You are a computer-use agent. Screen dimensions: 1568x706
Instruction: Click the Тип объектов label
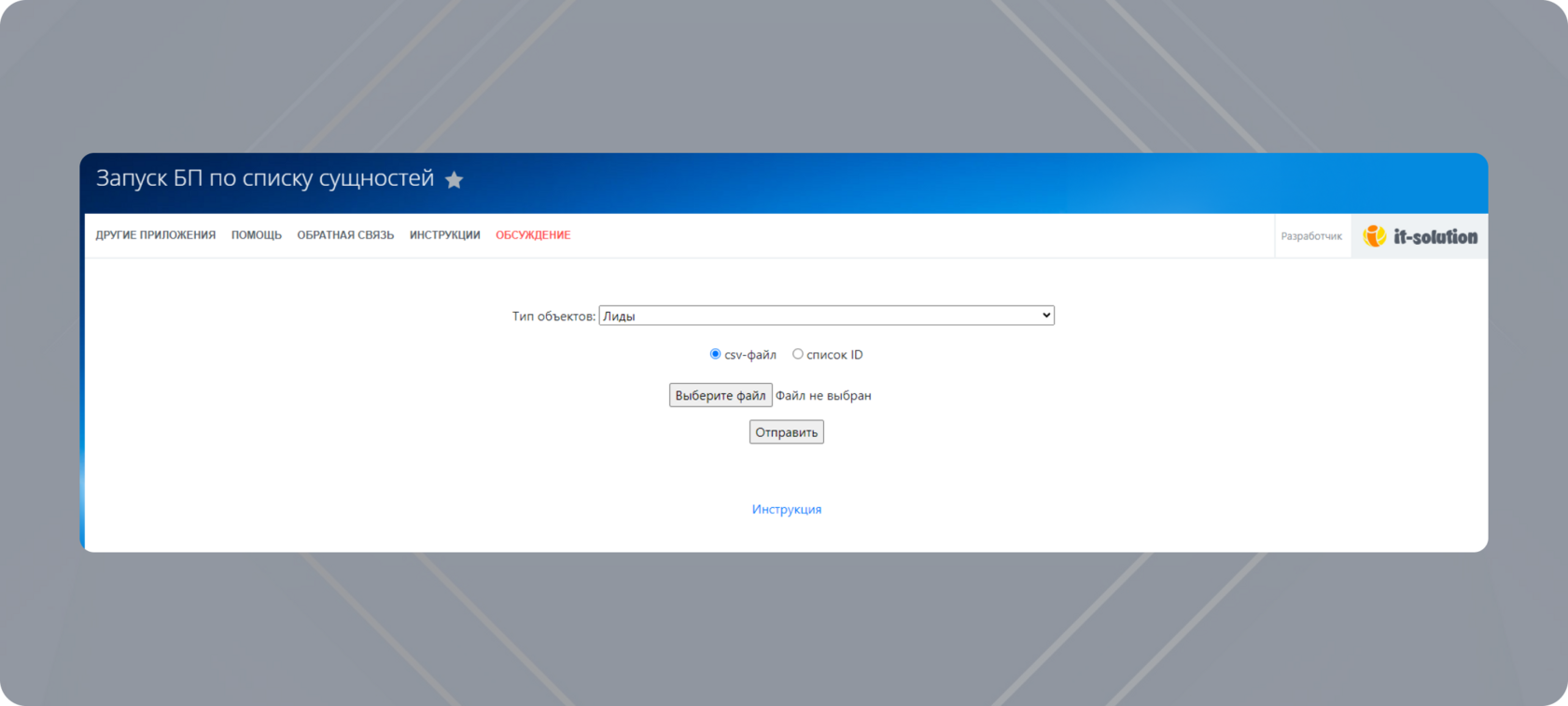click(553, 317)
